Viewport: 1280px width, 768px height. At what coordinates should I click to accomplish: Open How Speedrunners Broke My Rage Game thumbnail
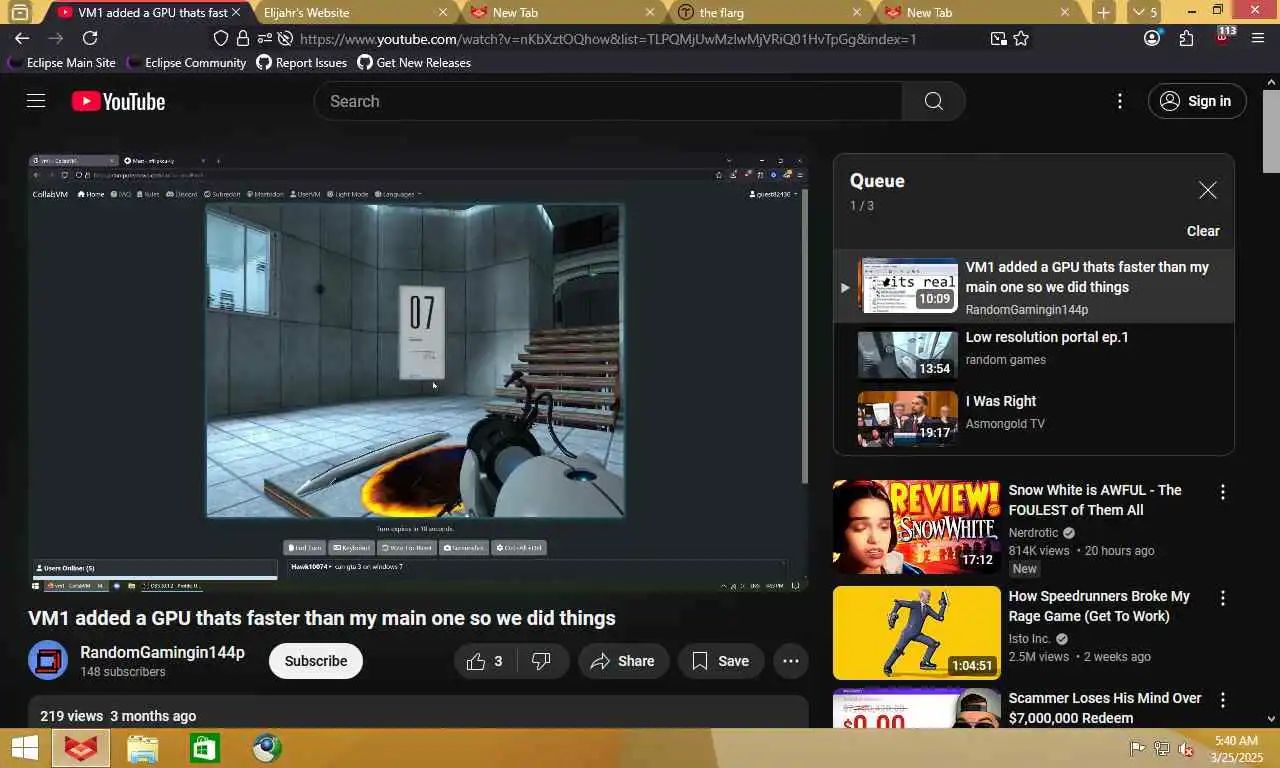coord(917,633)
